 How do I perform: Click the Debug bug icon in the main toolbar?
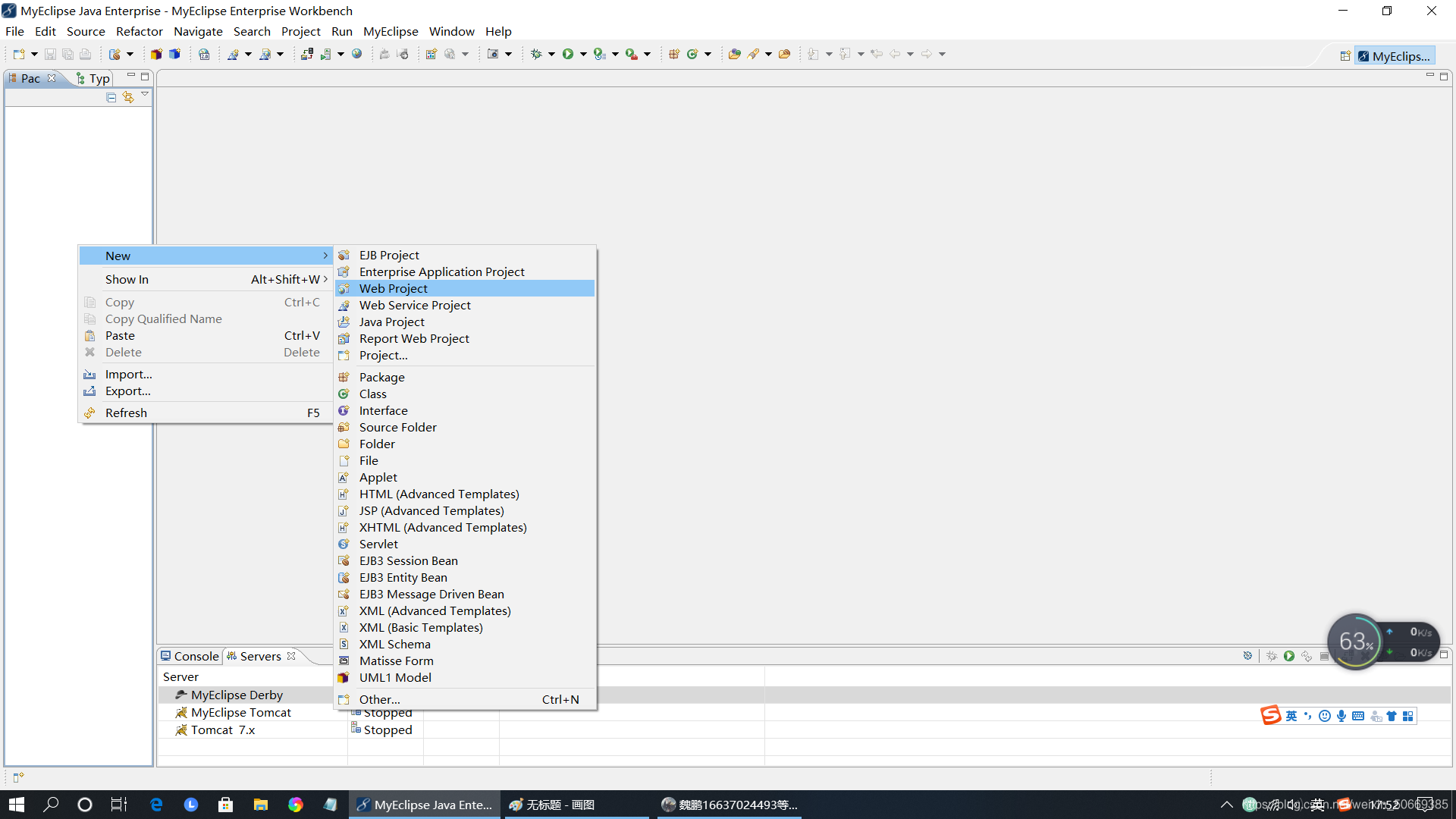[536, 54]
